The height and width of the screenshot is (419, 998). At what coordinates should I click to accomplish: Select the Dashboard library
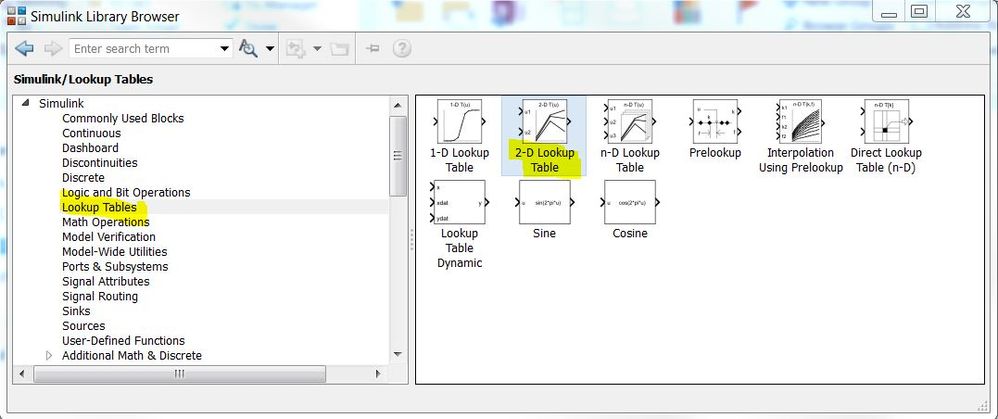click(x=90, y=148)
